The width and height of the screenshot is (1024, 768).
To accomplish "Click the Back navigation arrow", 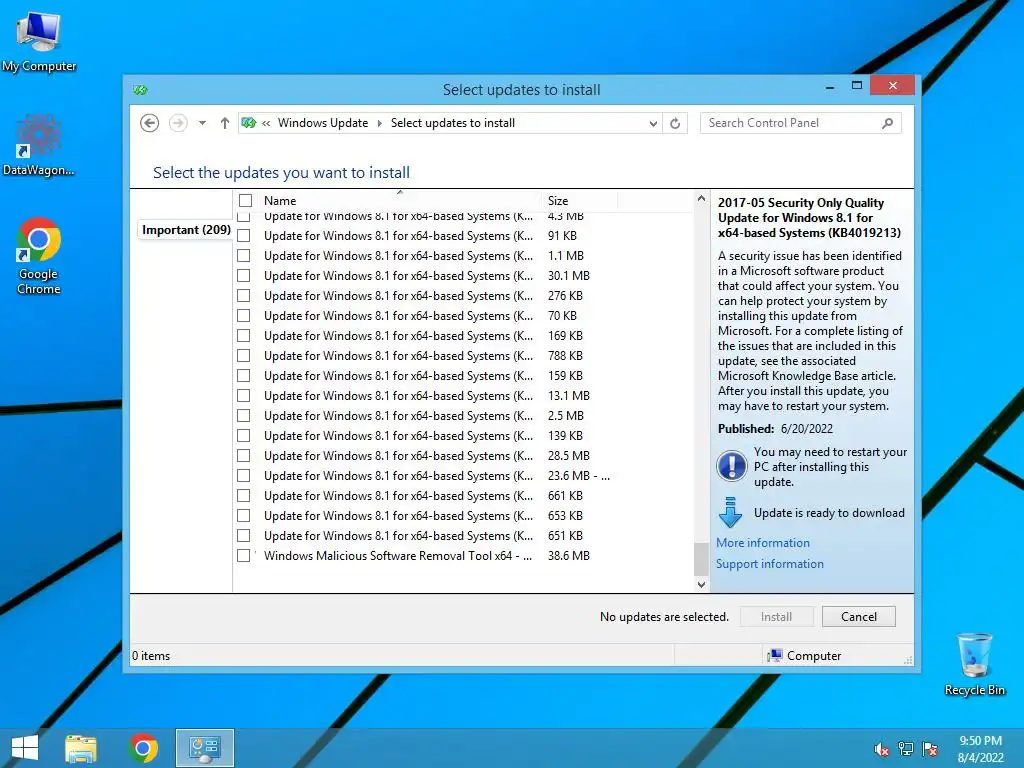I will 150,123.
